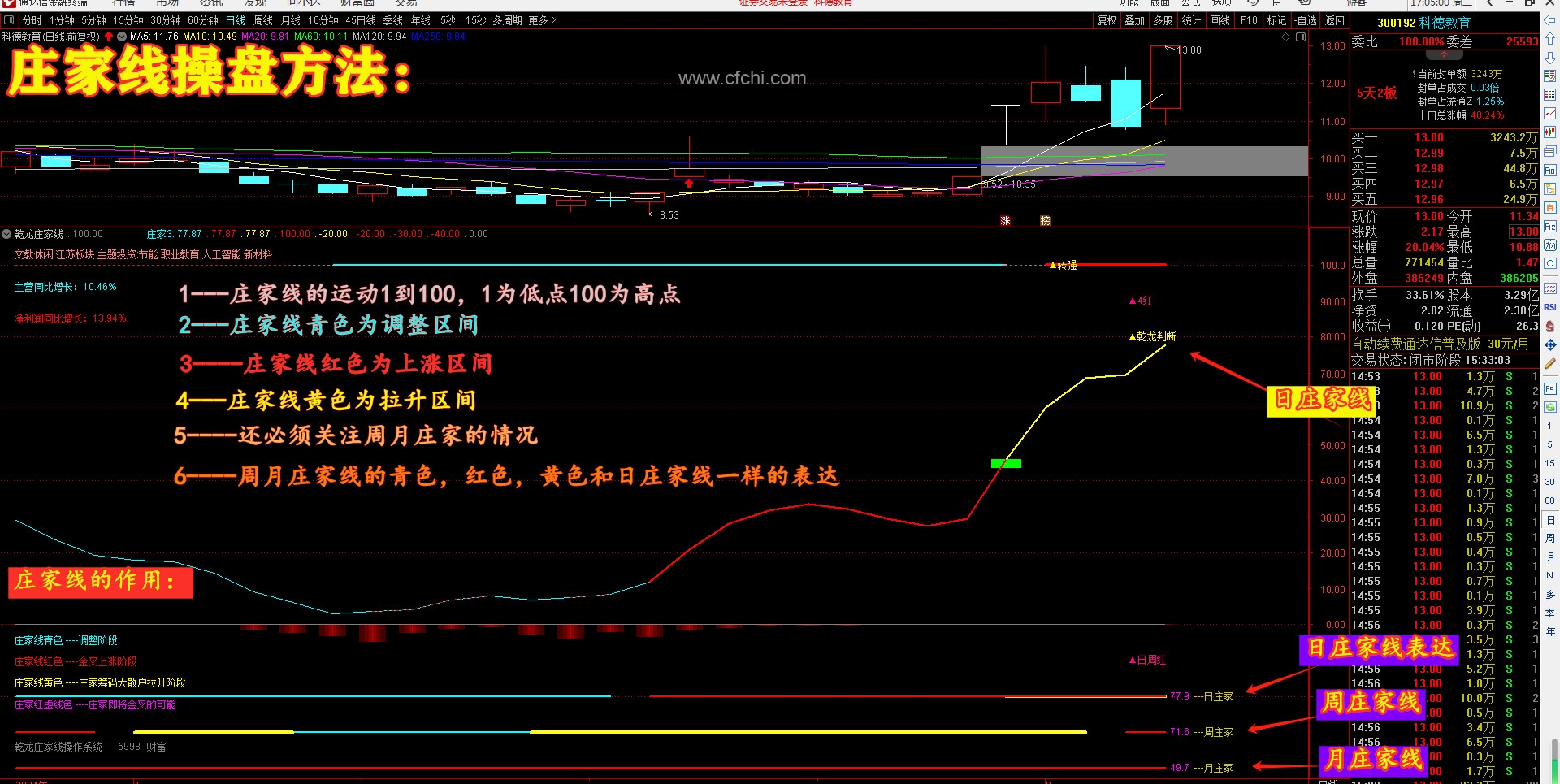Open the MA settings dropdown arrow beside 科德教育
The width and height of the screenshot is (1560, 784).
click(122, 37)
